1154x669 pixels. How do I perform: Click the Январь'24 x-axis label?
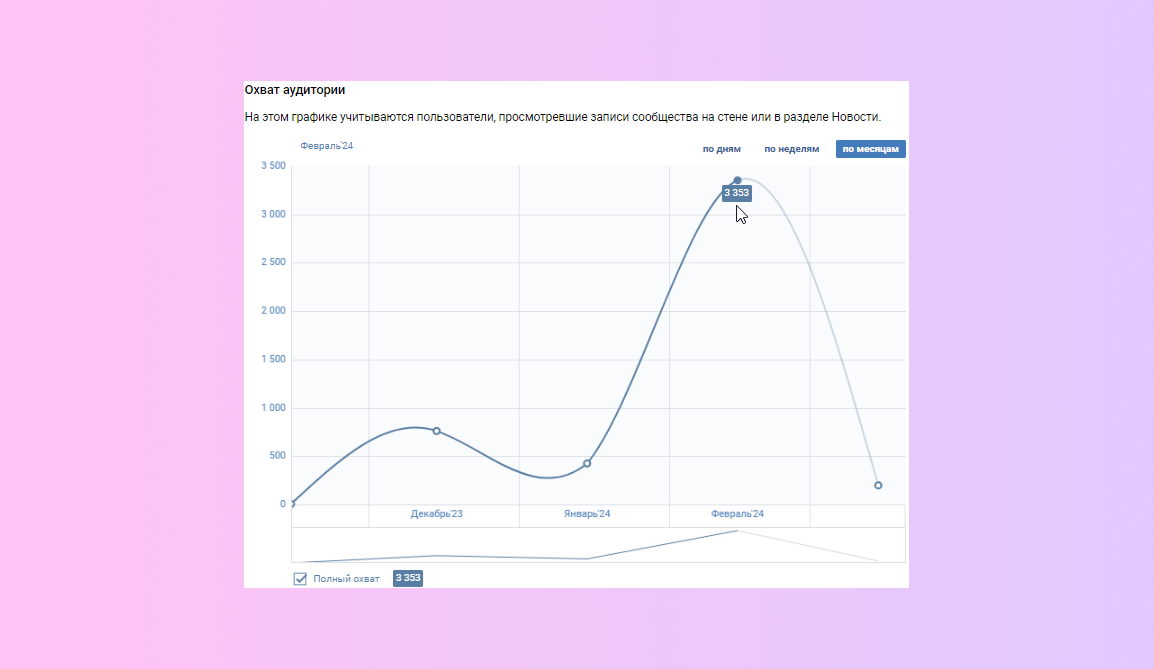tap(587, 514)
